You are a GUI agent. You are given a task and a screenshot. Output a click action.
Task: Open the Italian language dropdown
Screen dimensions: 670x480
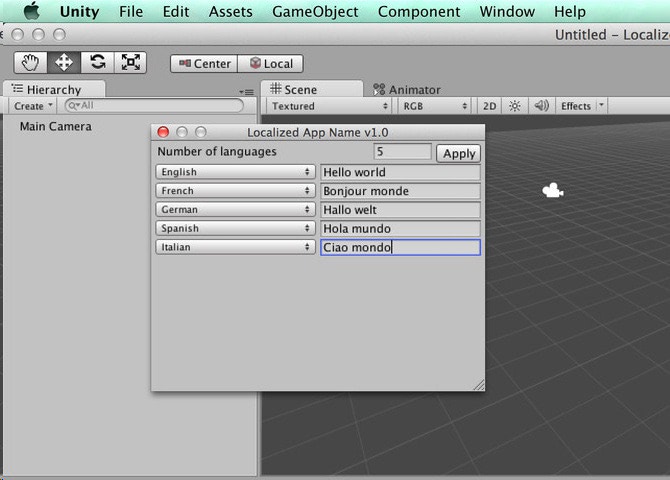[x=235, y=247]
